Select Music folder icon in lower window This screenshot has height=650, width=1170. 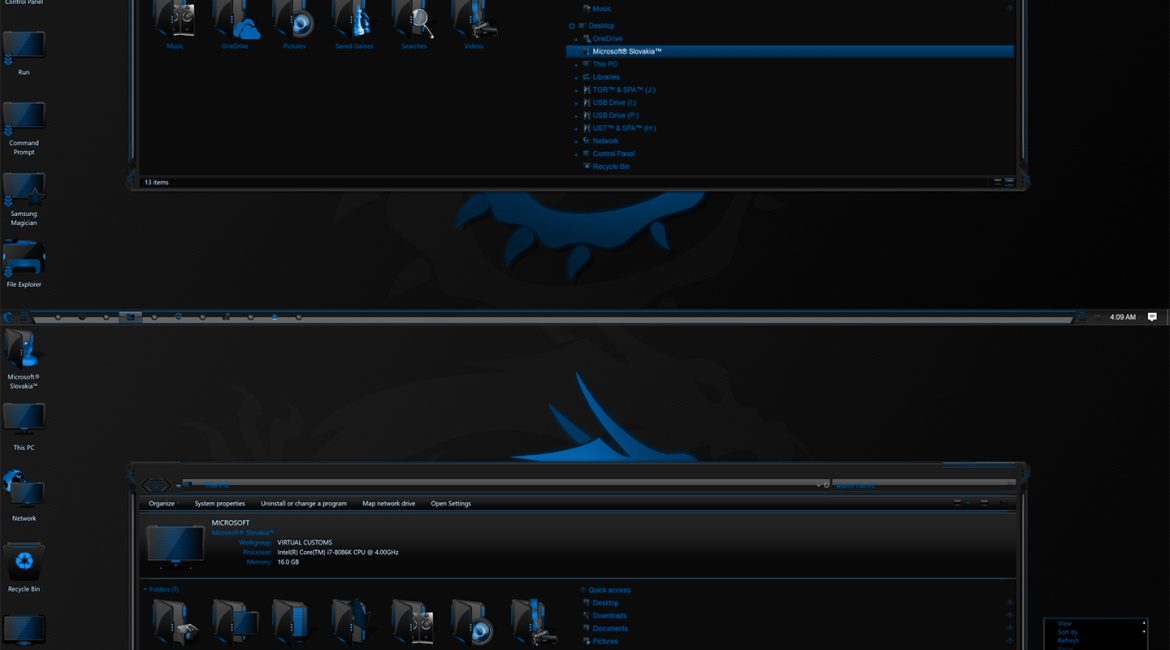click(x=413, y=622)
